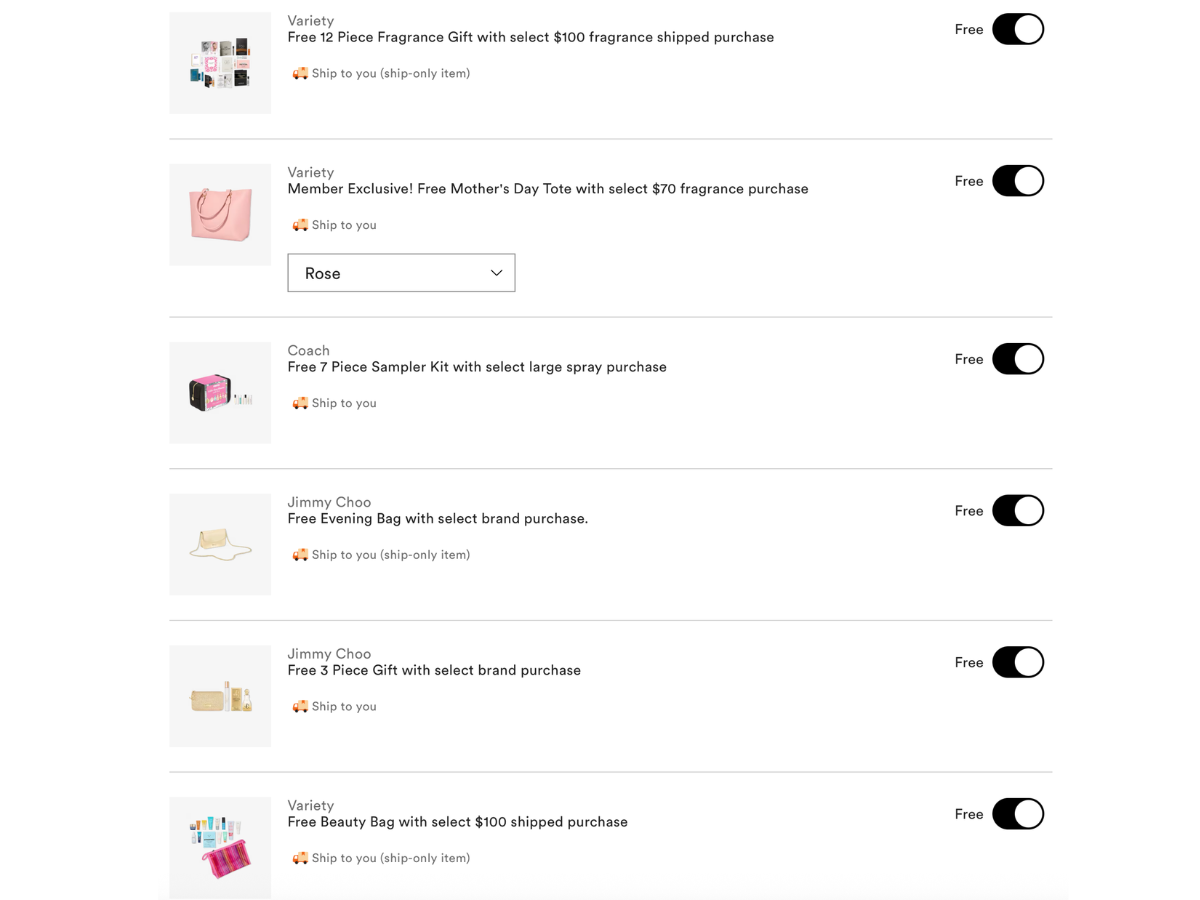The width and height of the screenshot is (1200, 900).
Task: Switch off the 3 Piece Gift offer
Action: (x=1018, y=662)
